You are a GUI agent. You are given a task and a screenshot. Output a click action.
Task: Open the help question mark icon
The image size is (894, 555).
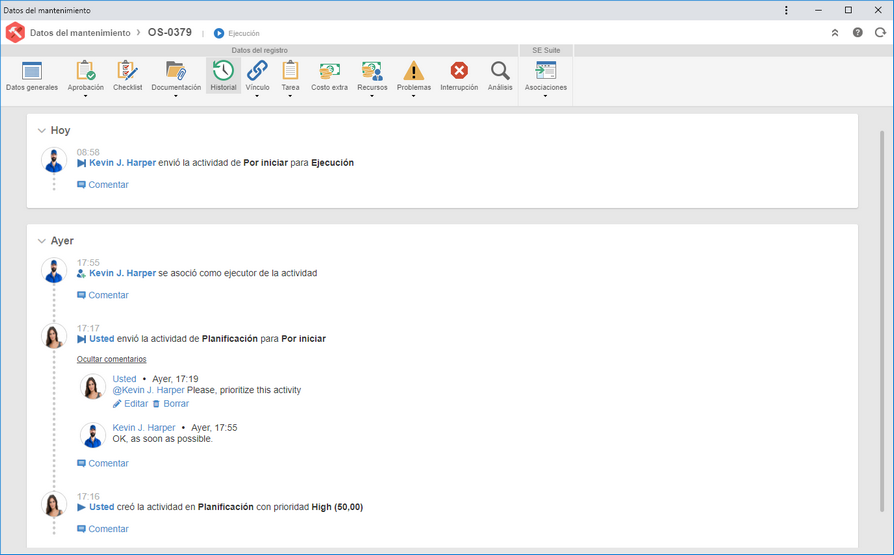pyautogui.click(x=858, y=33)
